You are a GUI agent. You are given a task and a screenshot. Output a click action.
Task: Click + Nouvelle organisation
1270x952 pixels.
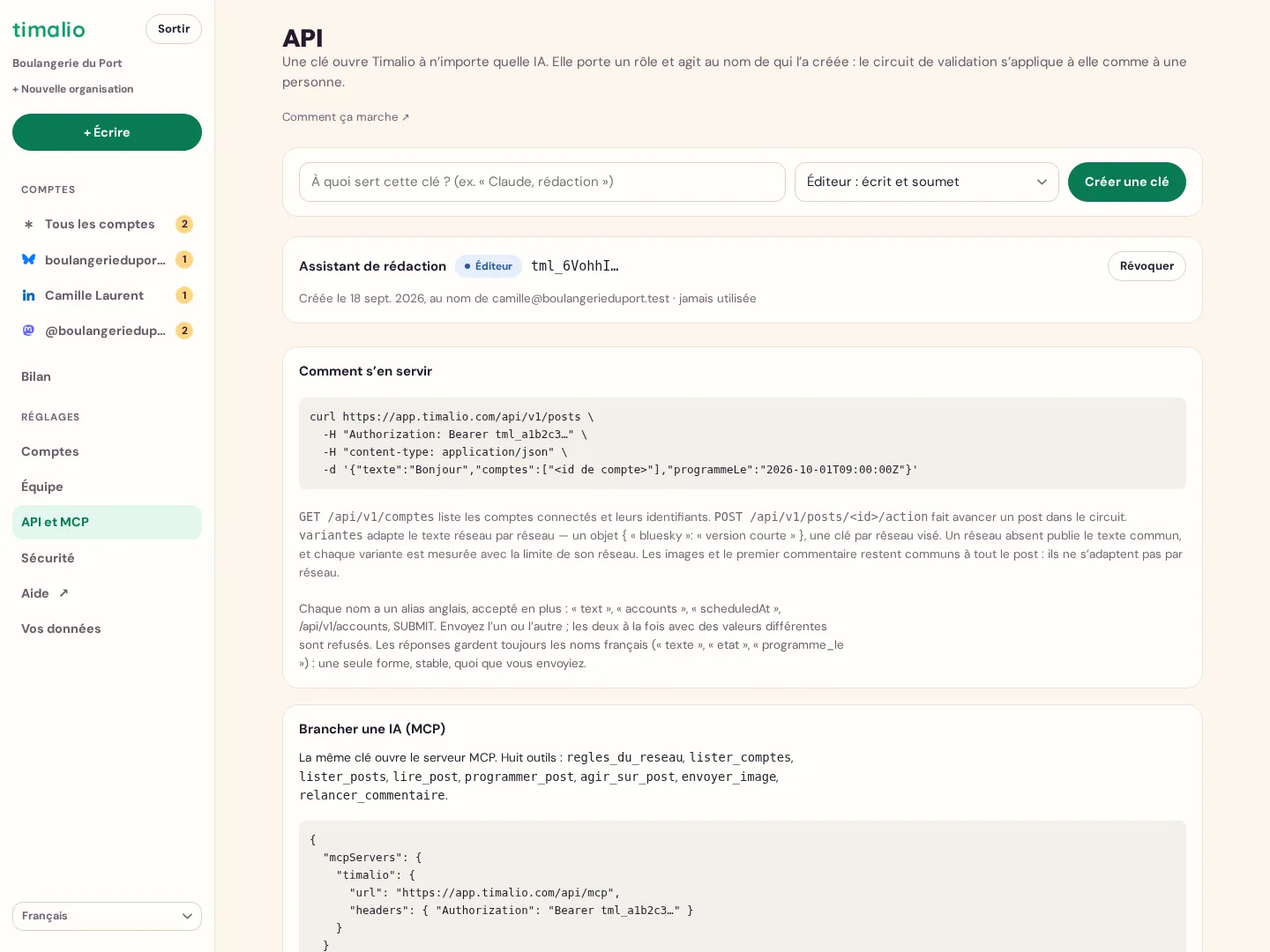pyautogui.click(x=73, y=89)
